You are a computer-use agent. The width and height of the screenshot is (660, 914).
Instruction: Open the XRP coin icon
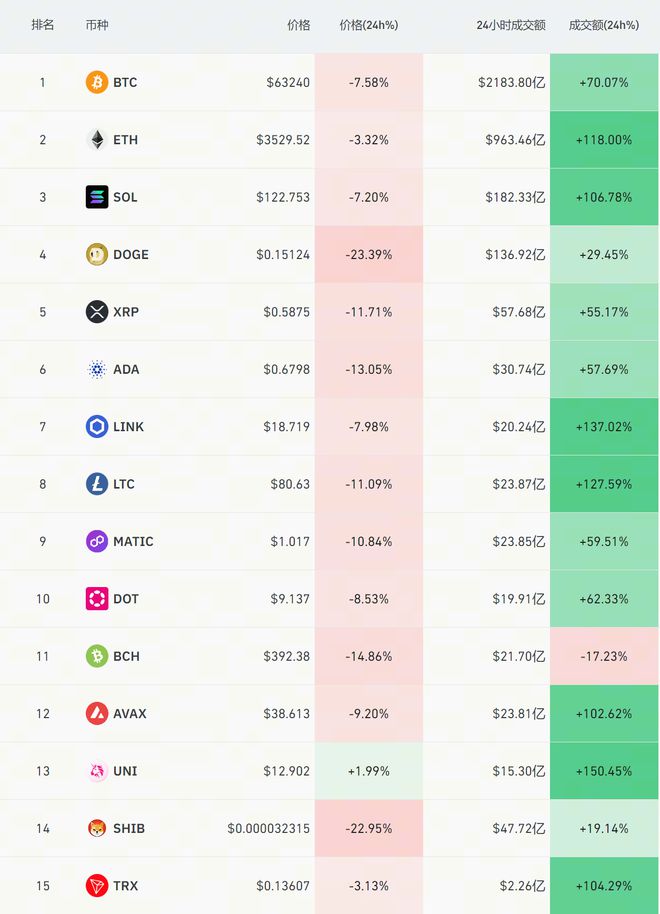[x=97, y=312]
